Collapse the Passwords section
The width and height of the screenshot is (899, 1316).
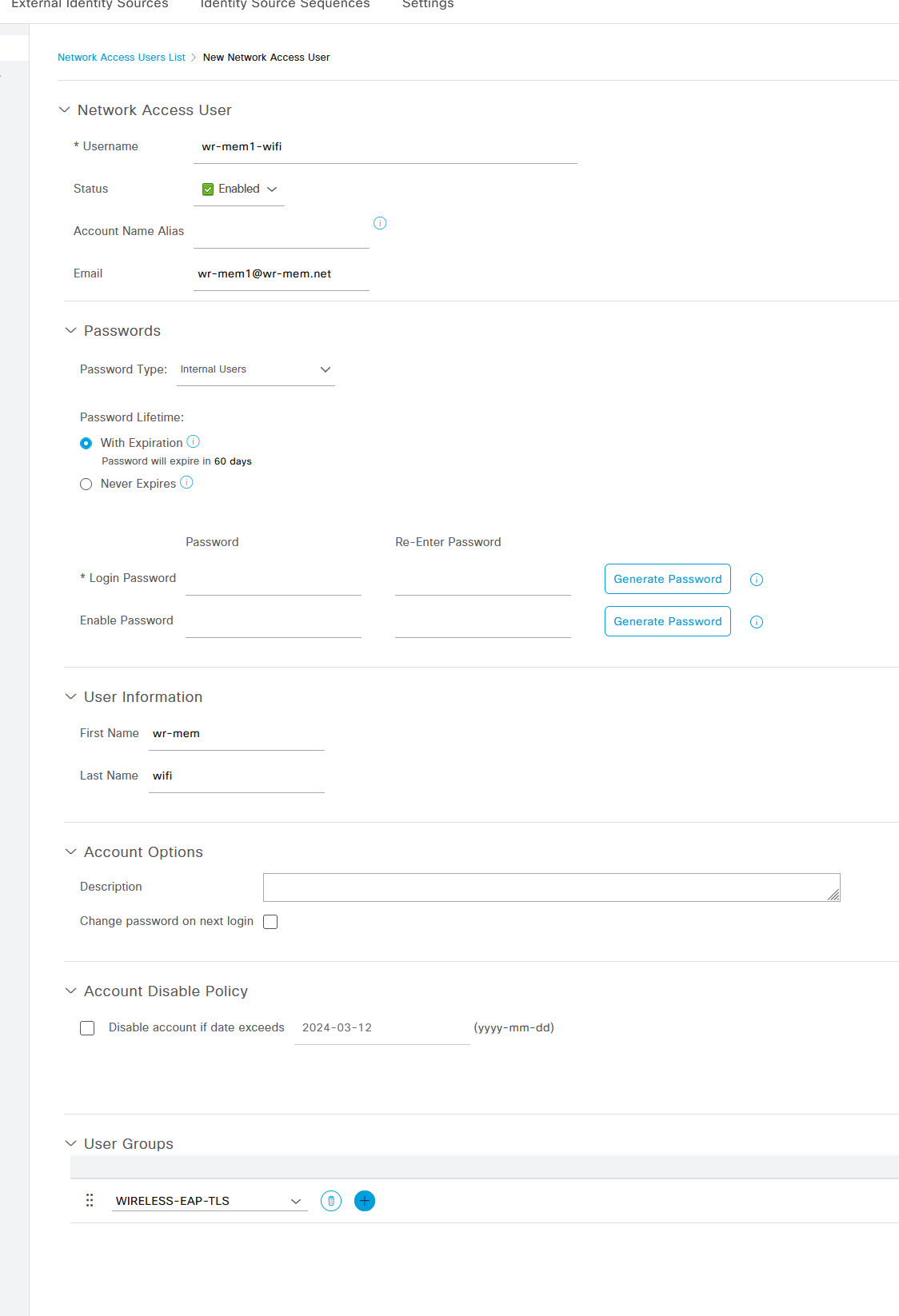70,330
